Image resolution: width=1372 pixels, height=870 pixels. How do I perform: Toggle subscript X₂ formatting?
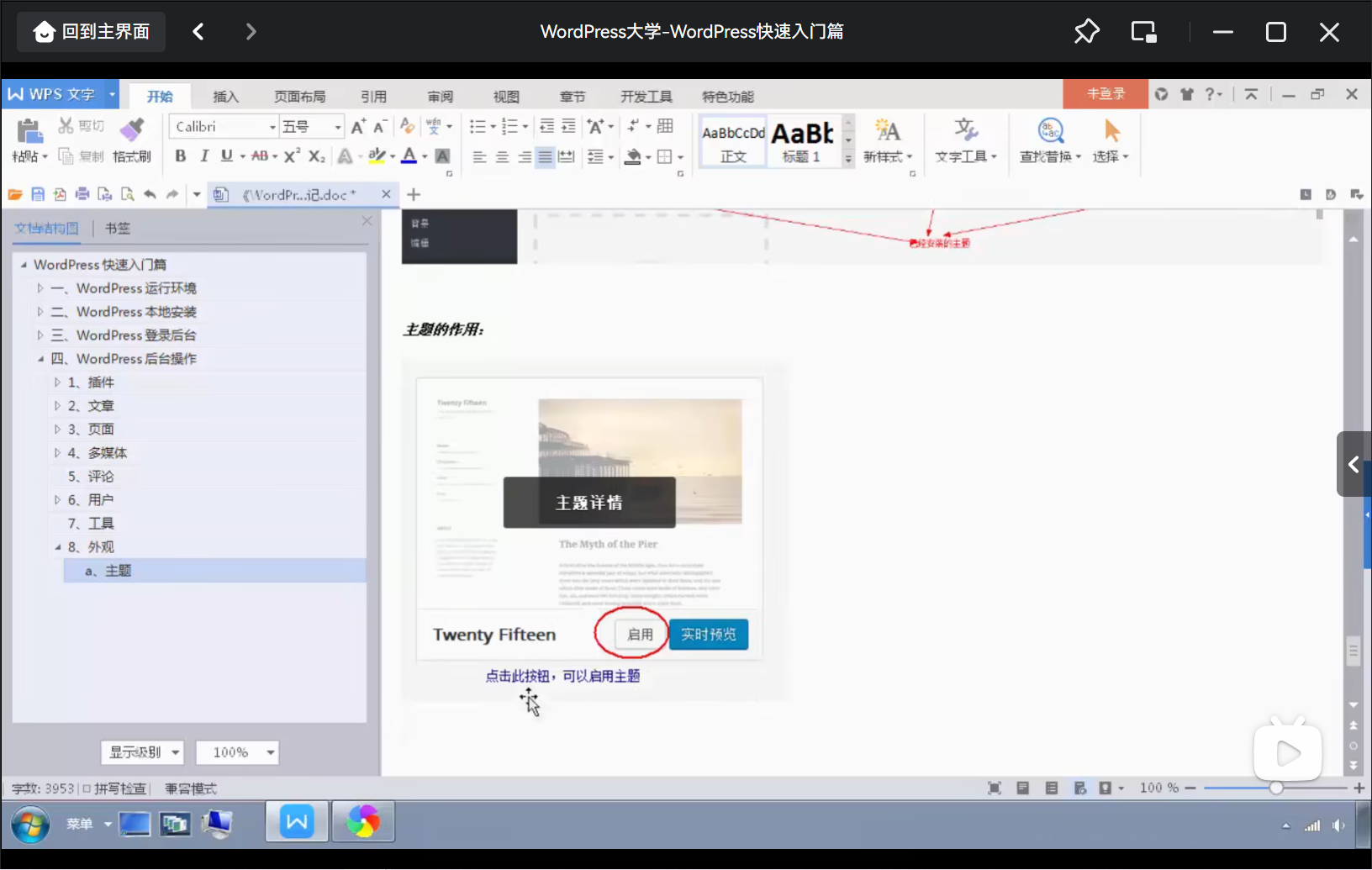[x=316, y=156]
